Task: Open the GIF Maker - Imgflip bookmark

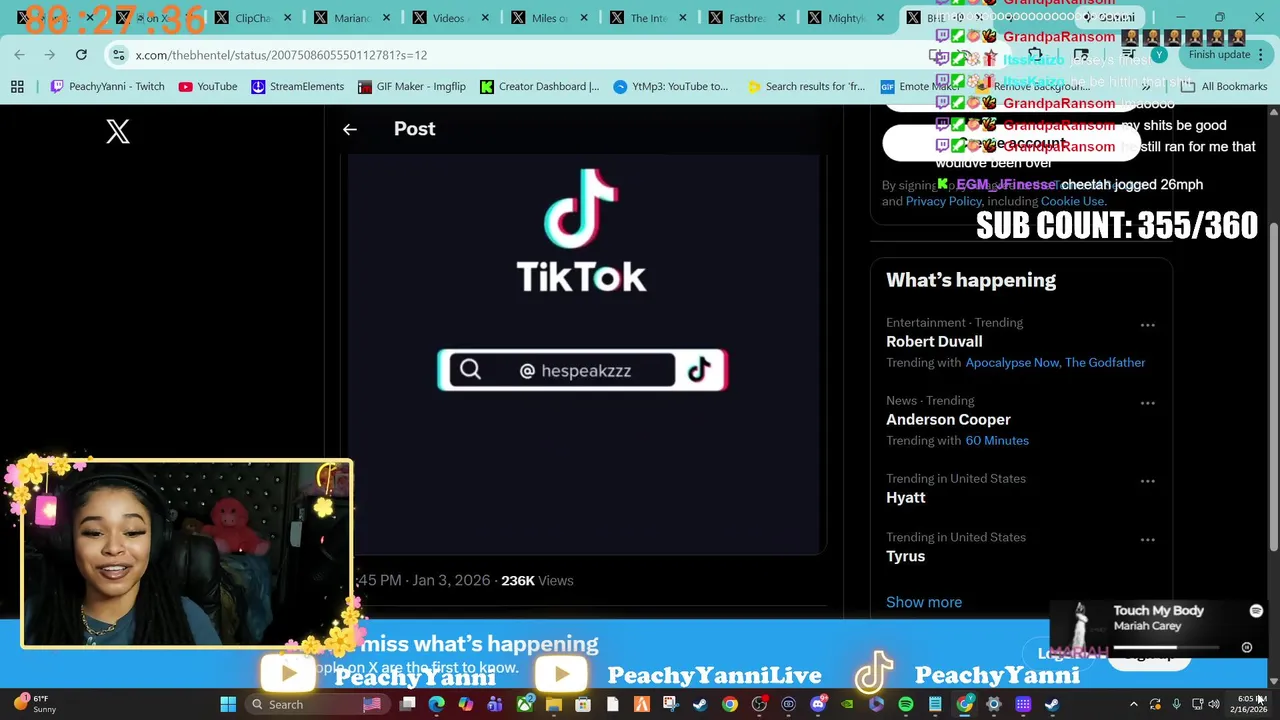Action: (x=411, y=87)
